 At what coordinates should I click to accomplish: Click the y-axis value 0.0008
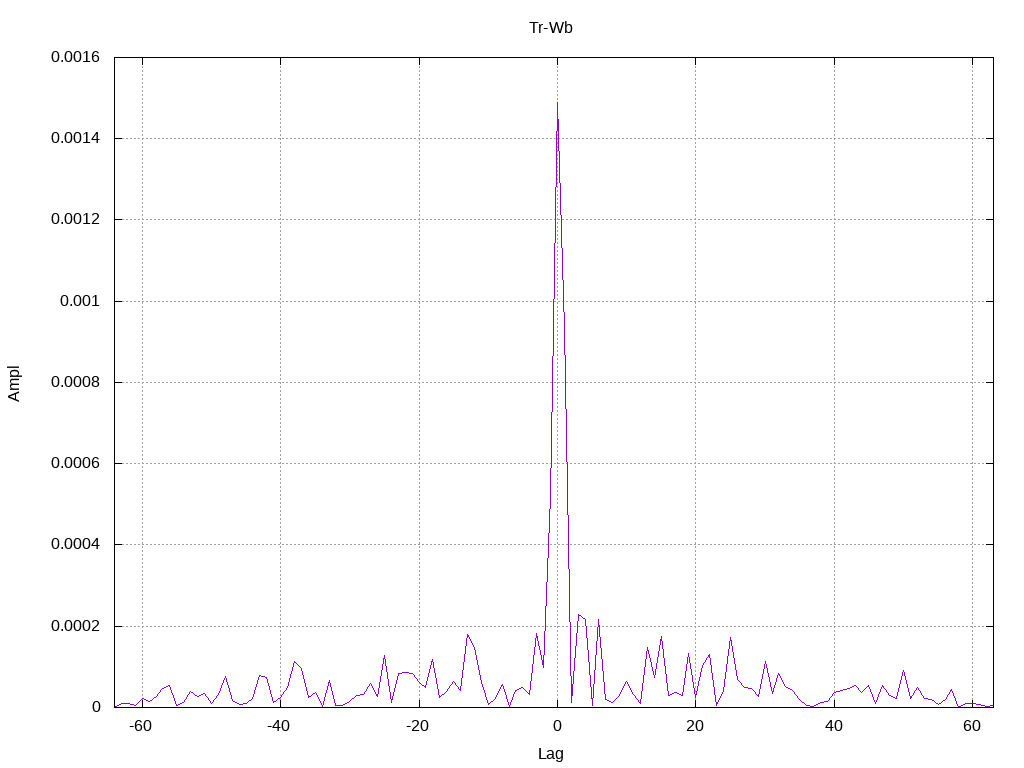76,382
